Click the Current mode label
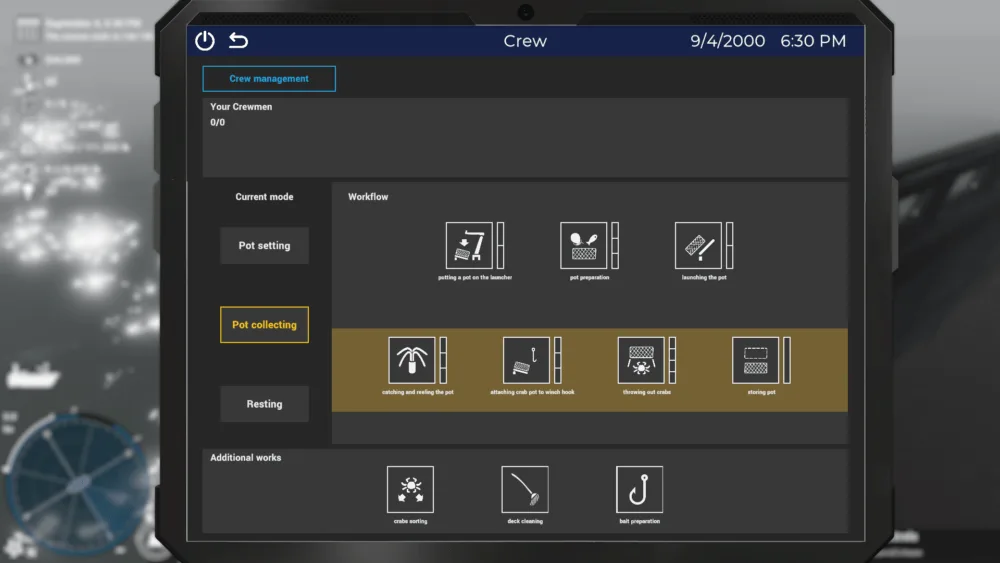 pyautogui.click(x=265, y=197)
